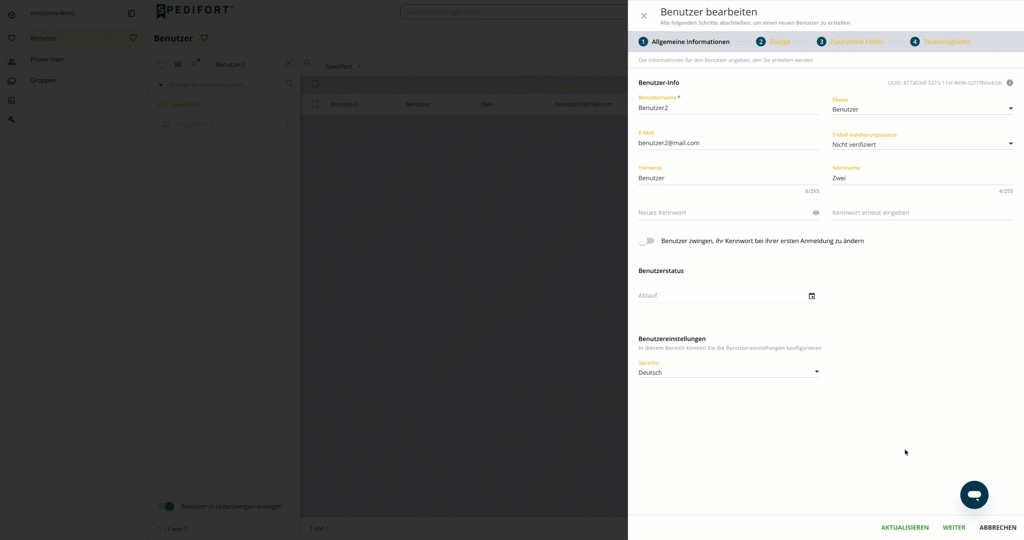The width and height of the screenshot is (1024, 540).
Task: Toggle Benutzer in Unterzweigen anzeigen
Action: coord(167,506)
